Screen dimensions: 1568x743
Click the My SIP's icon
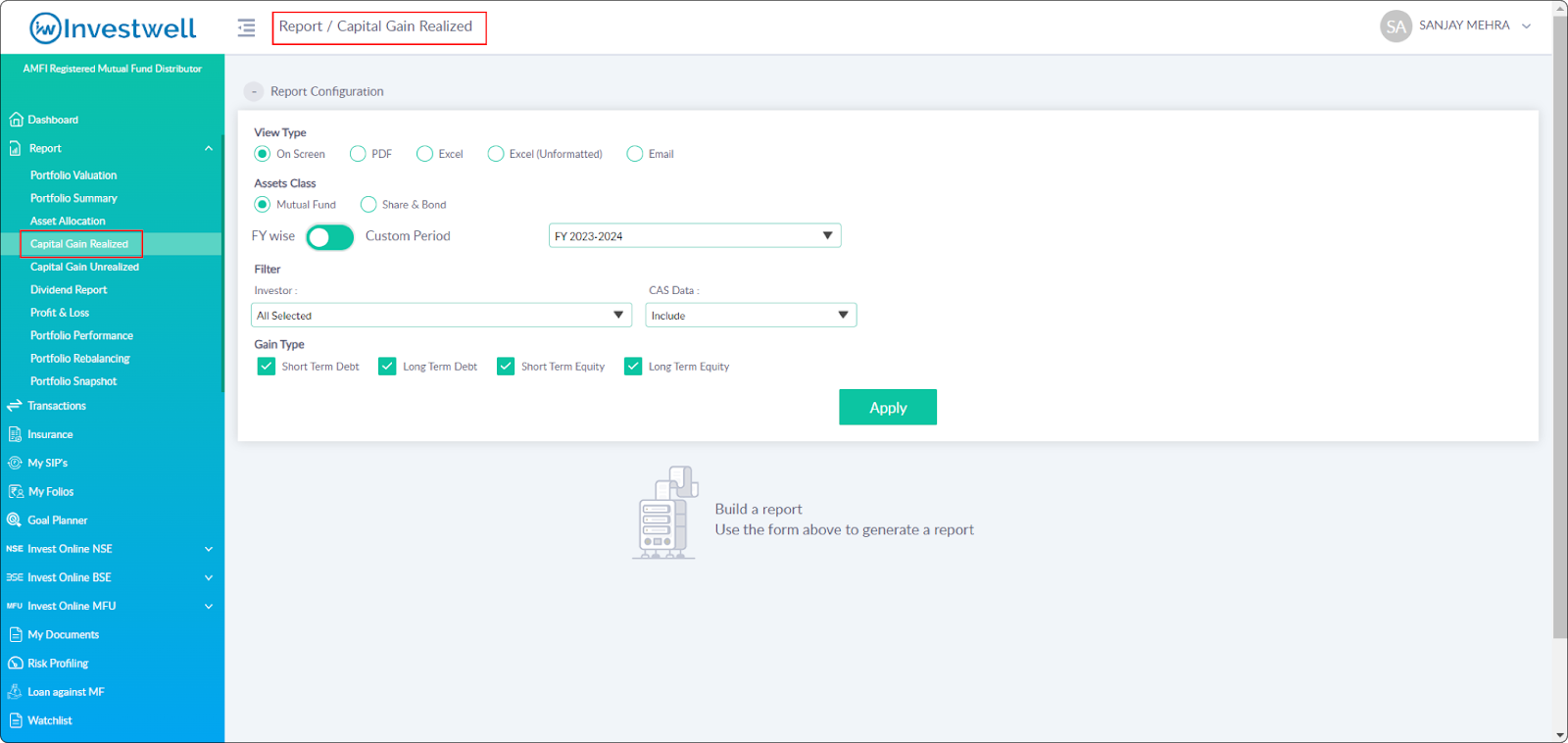(15, 463)
